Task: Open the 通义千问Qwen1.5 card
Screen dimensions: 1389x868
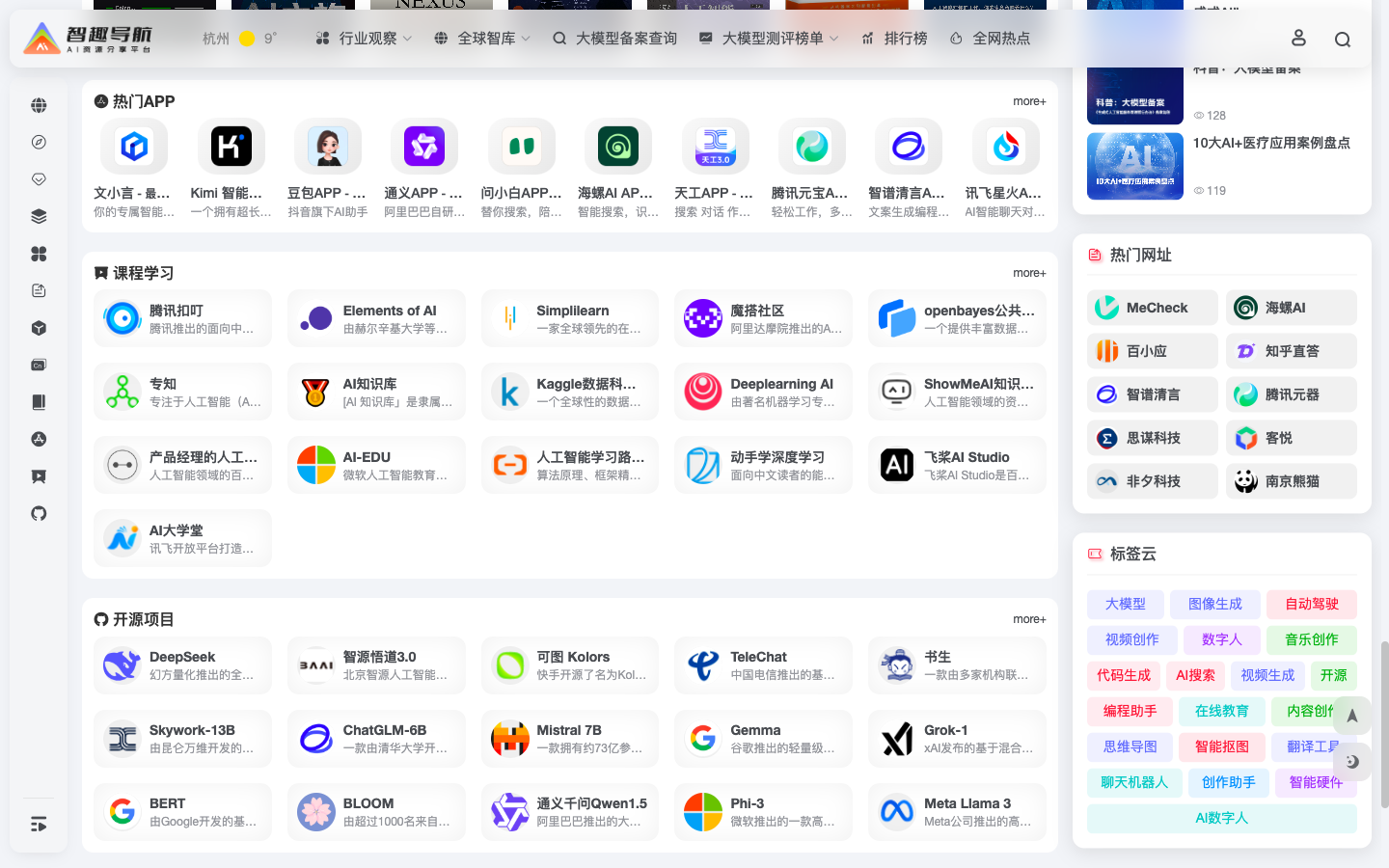Action: point(570,812)
